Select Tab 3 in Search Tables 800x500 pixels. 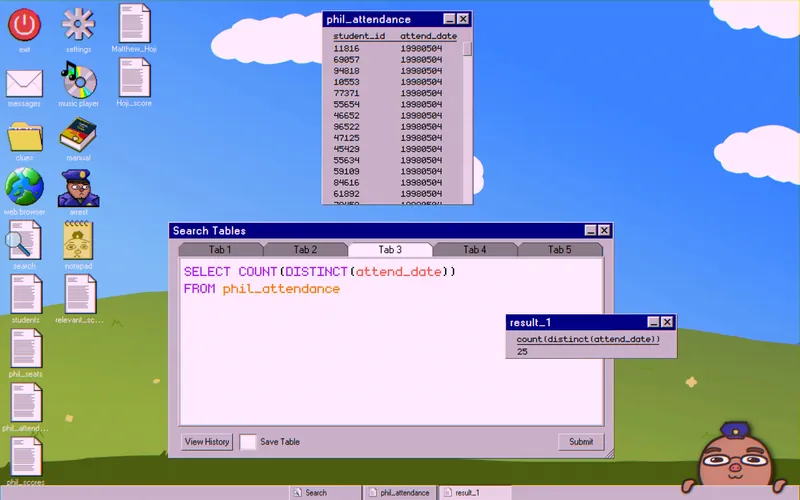pyautogui.click(x=390, y=249)
